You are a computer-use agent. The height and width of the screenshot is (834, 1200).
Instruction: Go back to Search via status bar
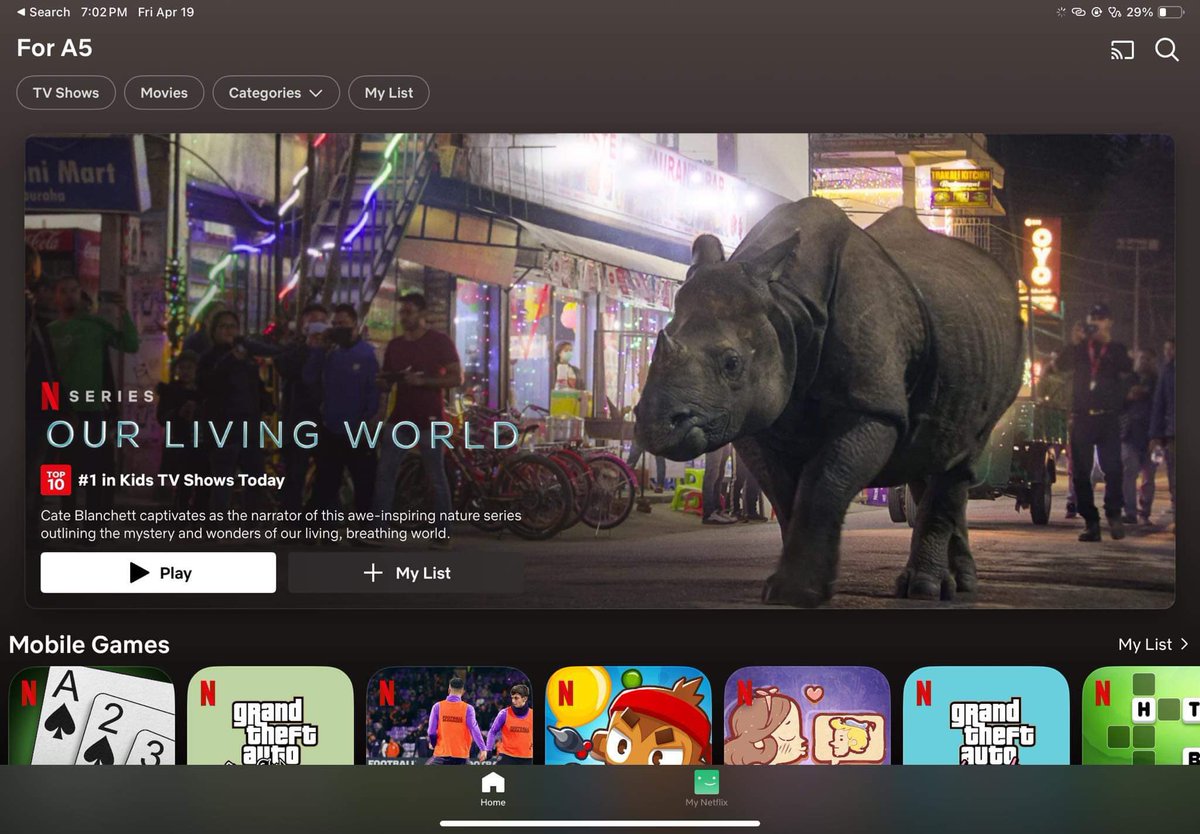pyautogui.click(x=43, y=12)
